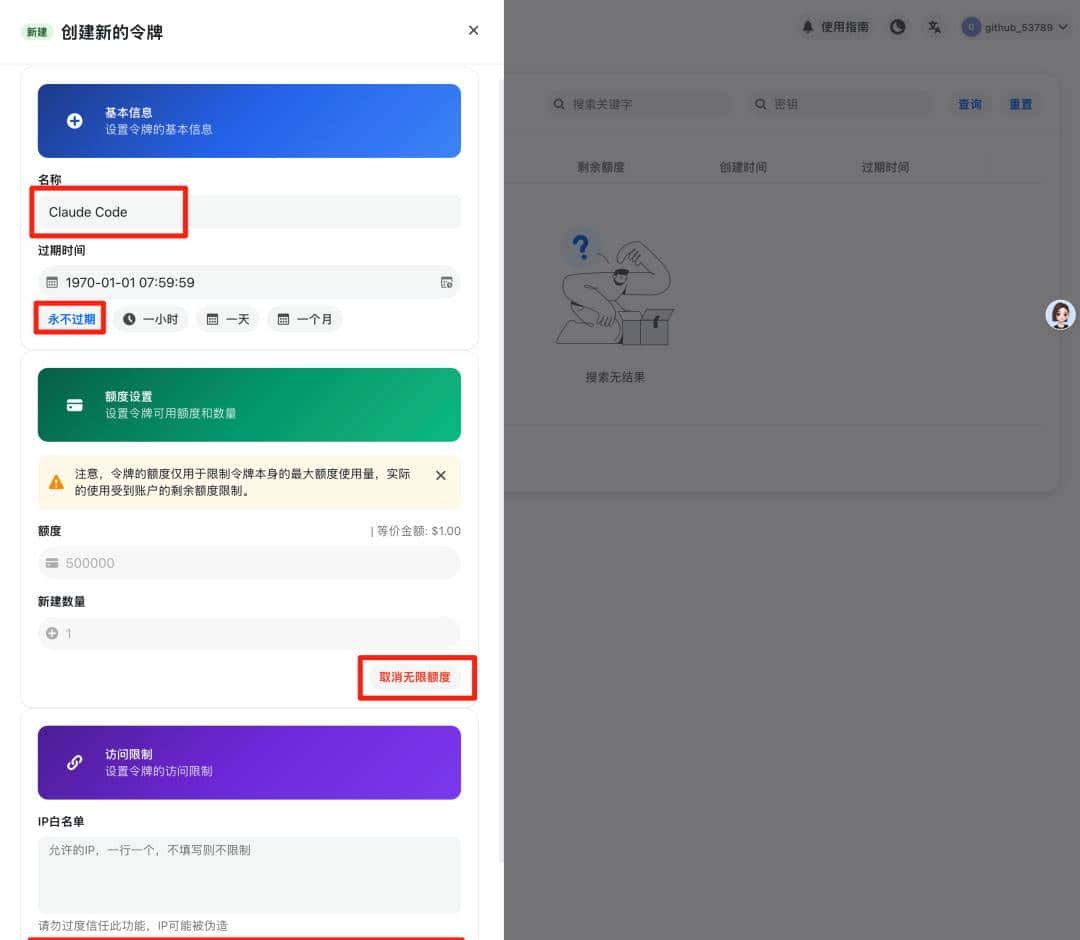The height and width of the screenshot is (940, 1080).
Task: Open the calendar picker icon in 过期时间 field
Action: [447, 282]
